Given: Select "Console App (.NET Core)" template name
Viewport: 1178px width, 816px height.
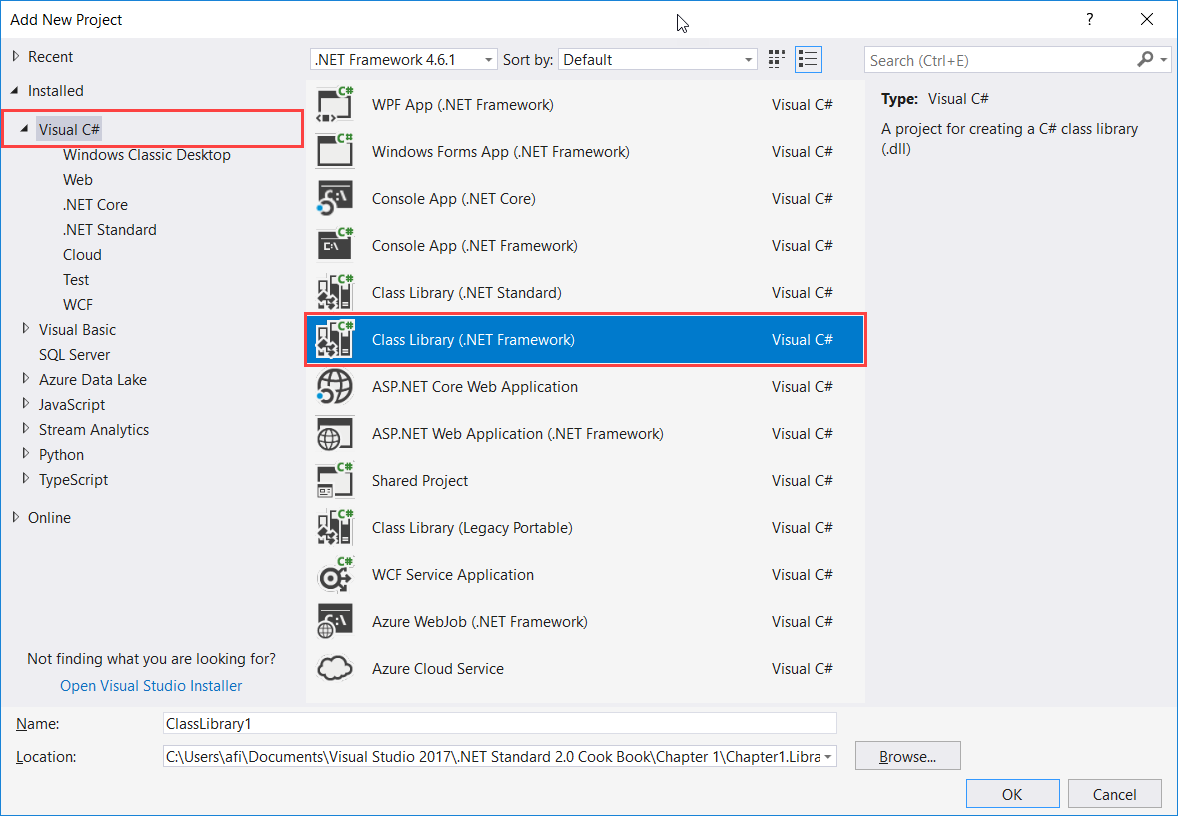Looking at the screenshot, I should 454,199.
